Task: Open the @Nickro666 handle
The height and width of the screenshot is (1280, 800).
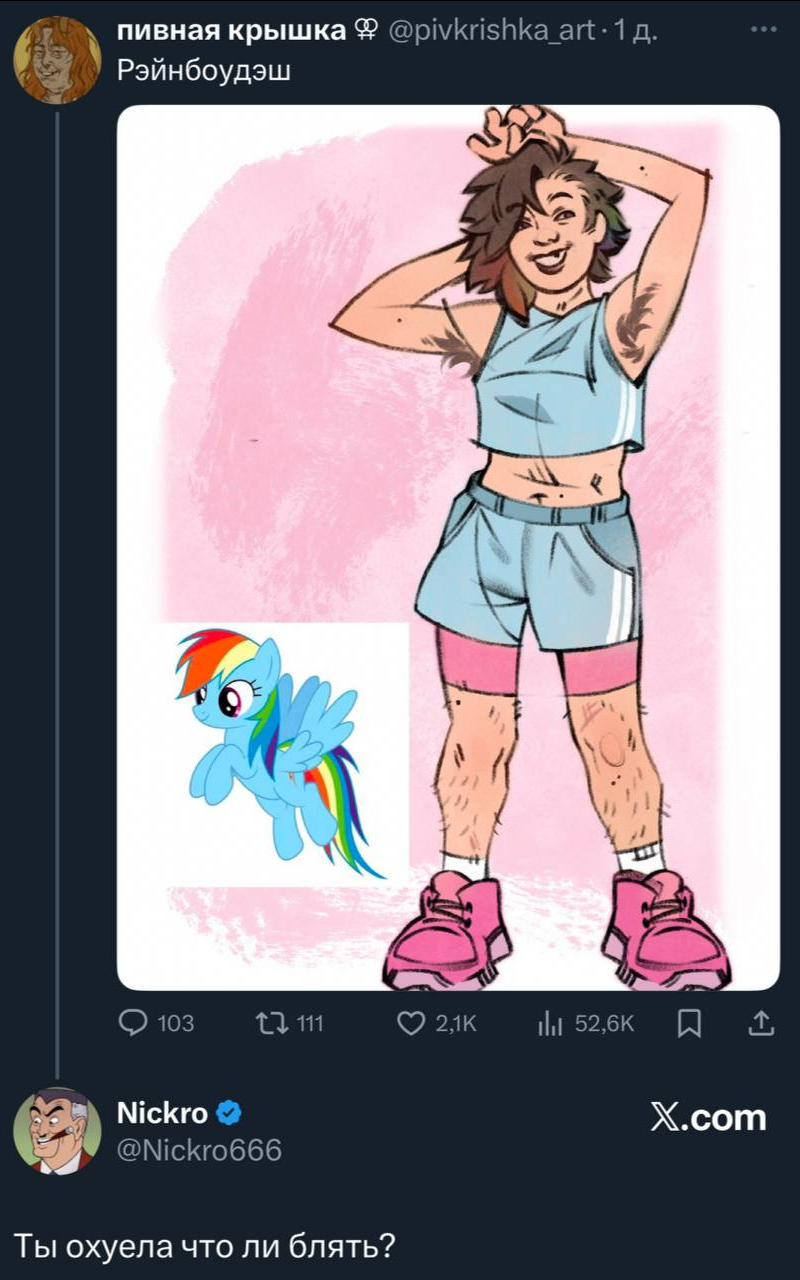Action: click(200, 1151)
